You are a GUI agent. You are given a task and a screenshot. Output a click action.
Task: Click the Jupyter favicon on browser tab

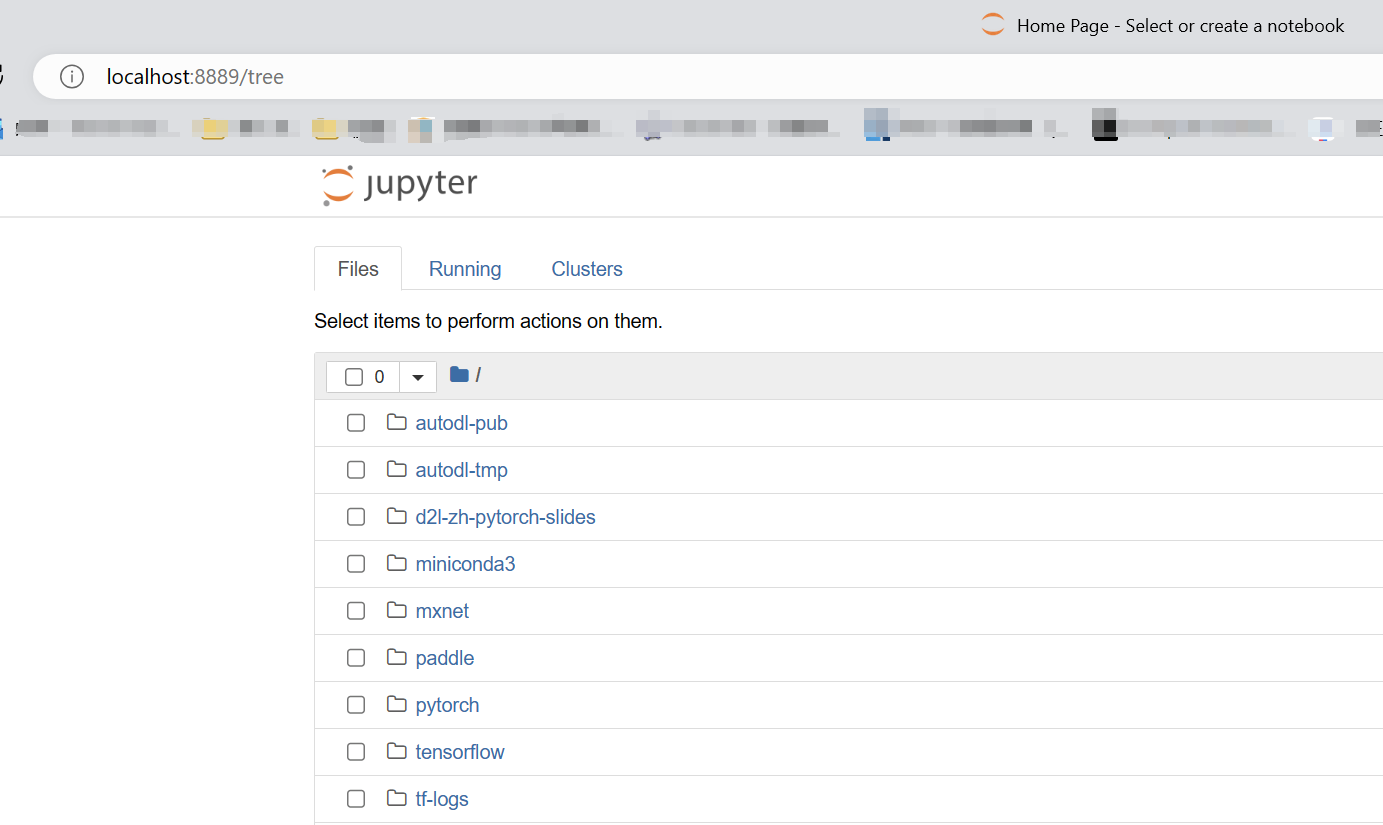tap(992, 25)
